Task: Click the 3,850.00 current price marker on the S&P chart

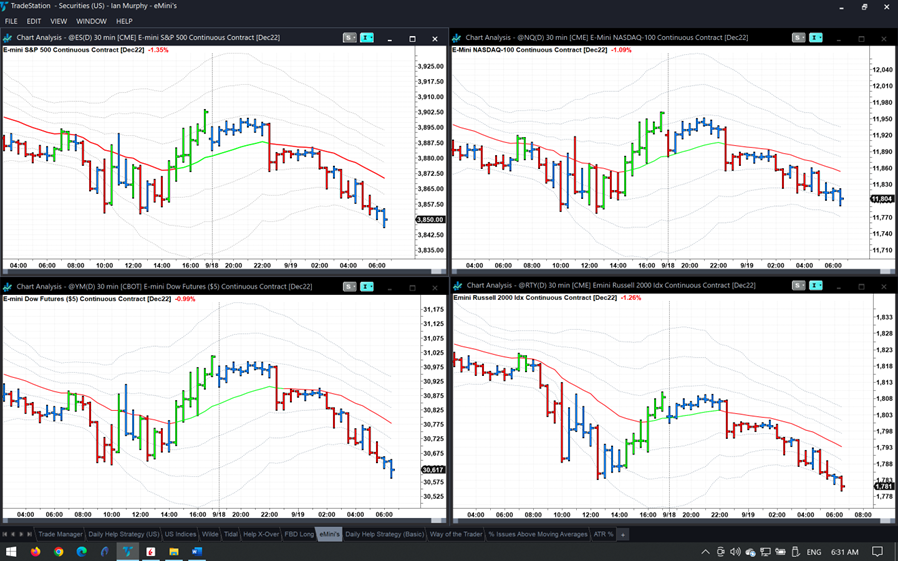Action: tap(430, 220)
